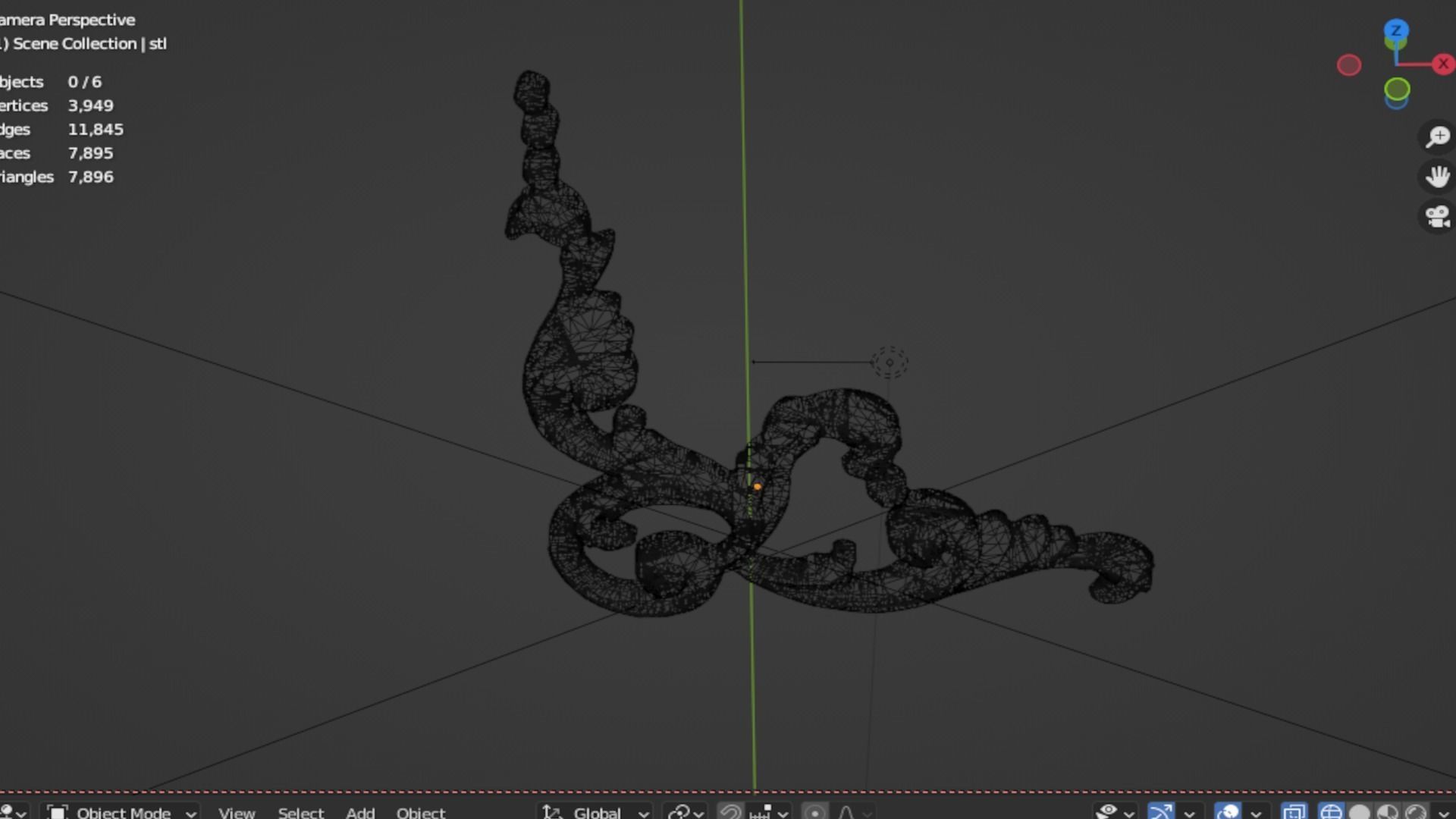Screen dimensions: 1456x819
Task: Toggle snapping magnet button
Action: tap(730, 812)
